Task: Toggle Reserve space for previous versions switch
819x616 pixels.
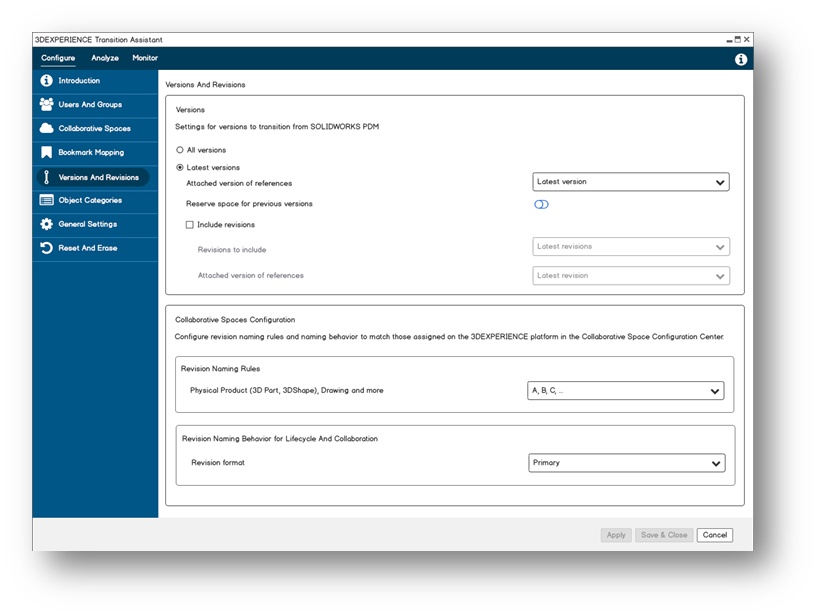Action: tap(541, 204)
